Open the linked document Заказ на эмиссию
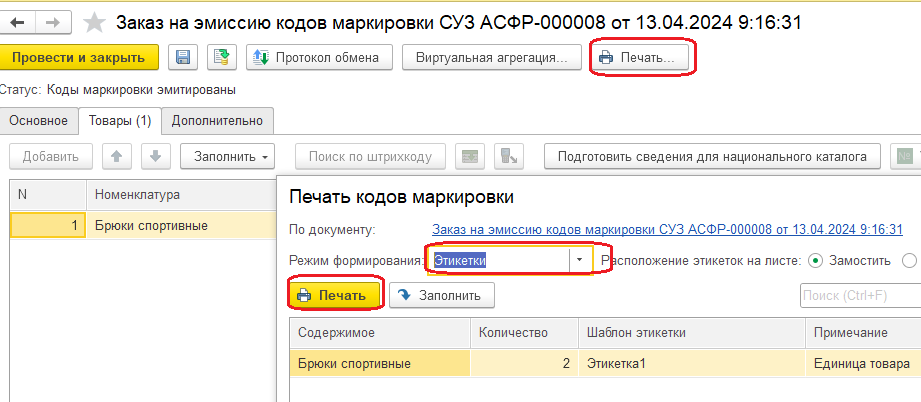Viewport: 921px width, 402px height. coord(667,229)
